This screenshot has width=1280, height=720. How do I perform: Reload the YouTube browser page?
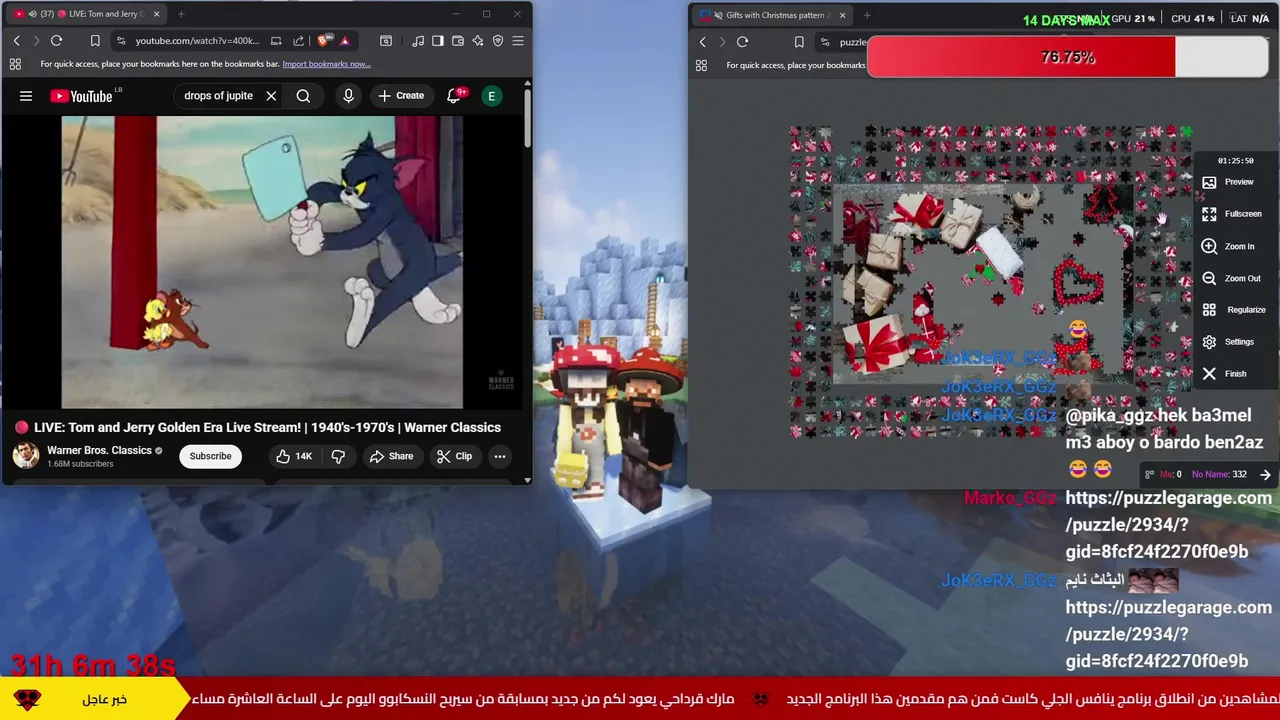pos(56,41)
